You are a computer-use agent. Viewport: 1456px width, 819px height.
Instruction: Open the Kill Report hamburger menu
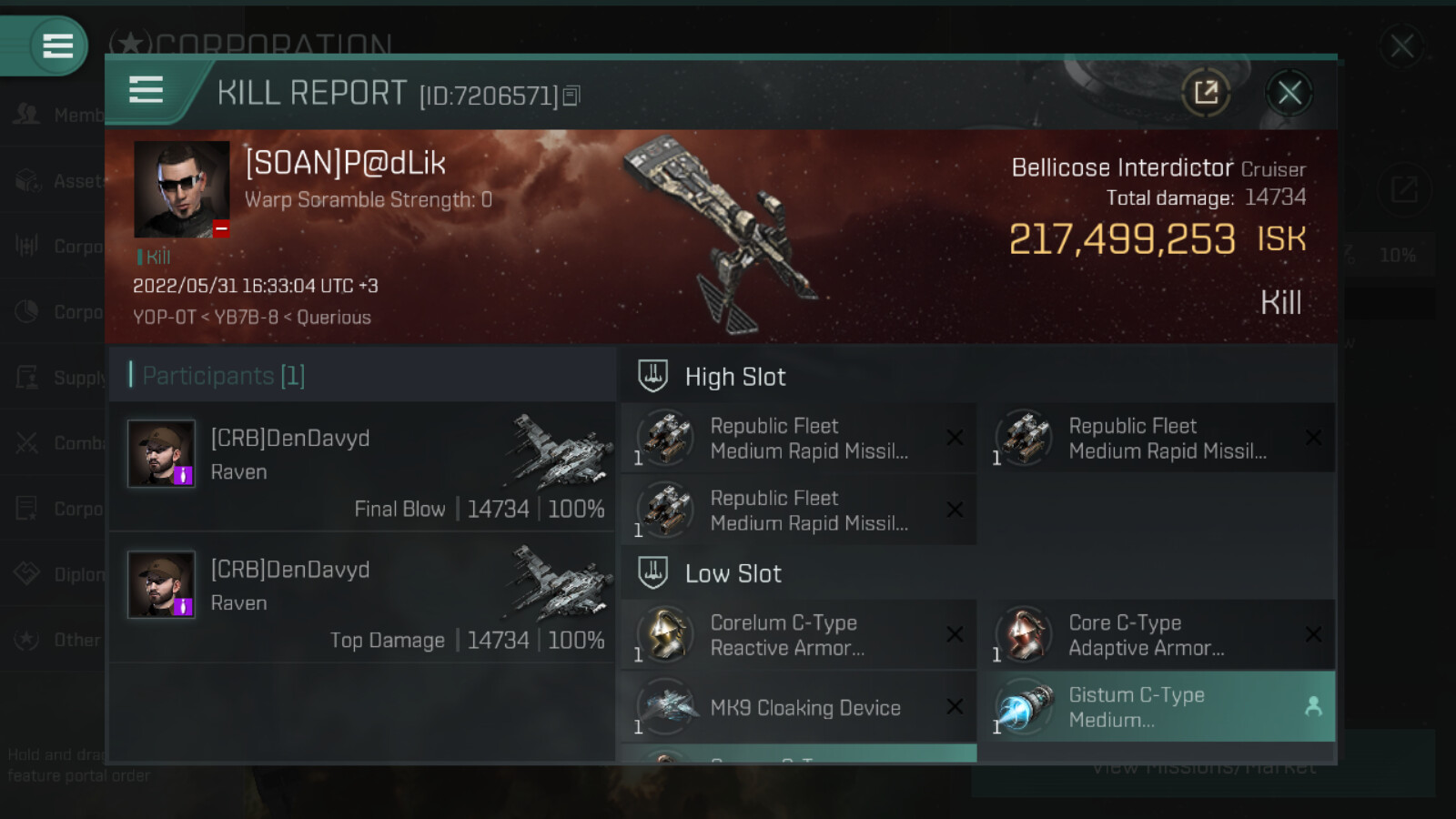point(146,90)
